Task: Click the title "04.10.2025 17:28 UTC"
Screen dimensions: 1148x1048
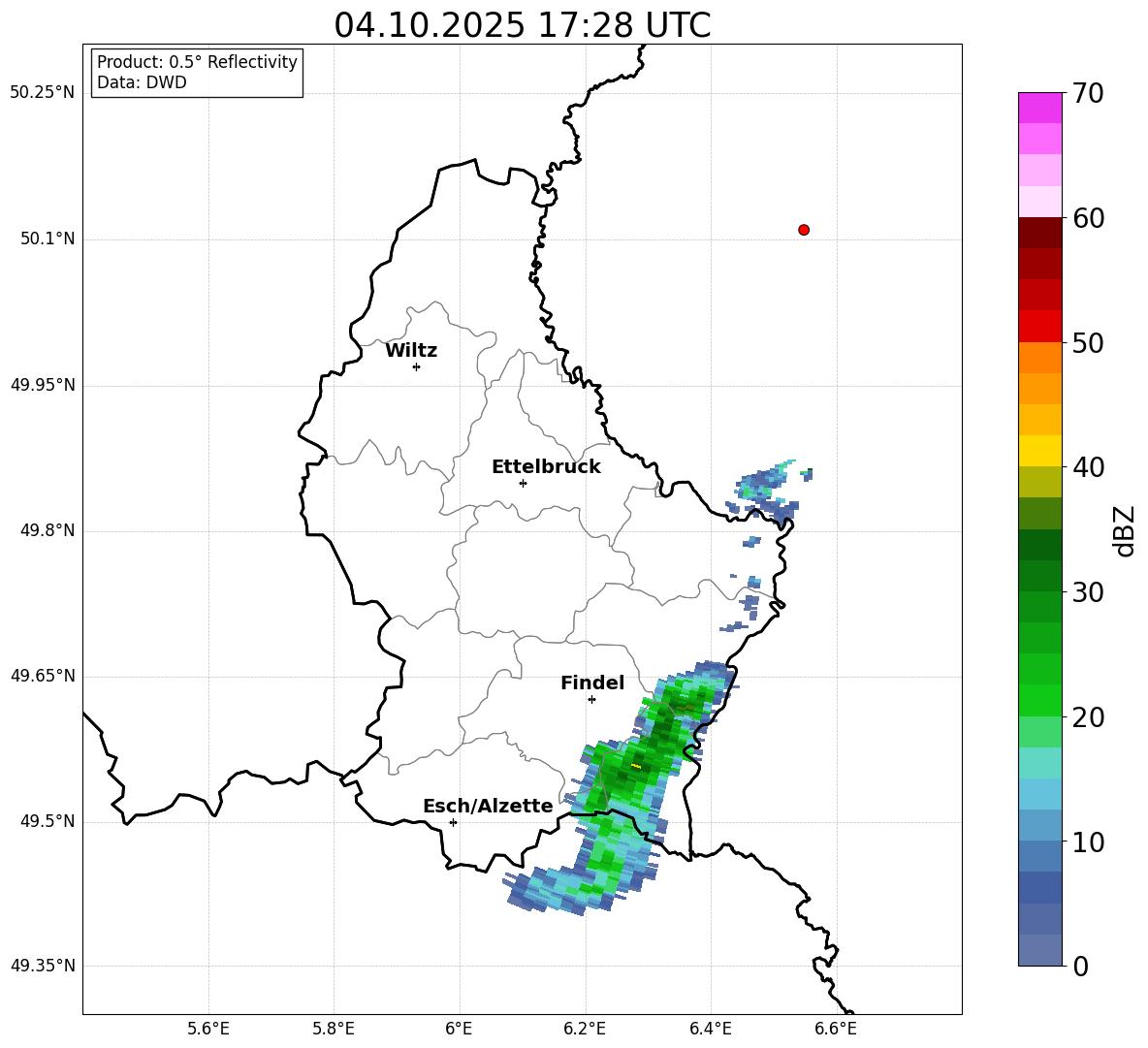Action: click(522, 25)
